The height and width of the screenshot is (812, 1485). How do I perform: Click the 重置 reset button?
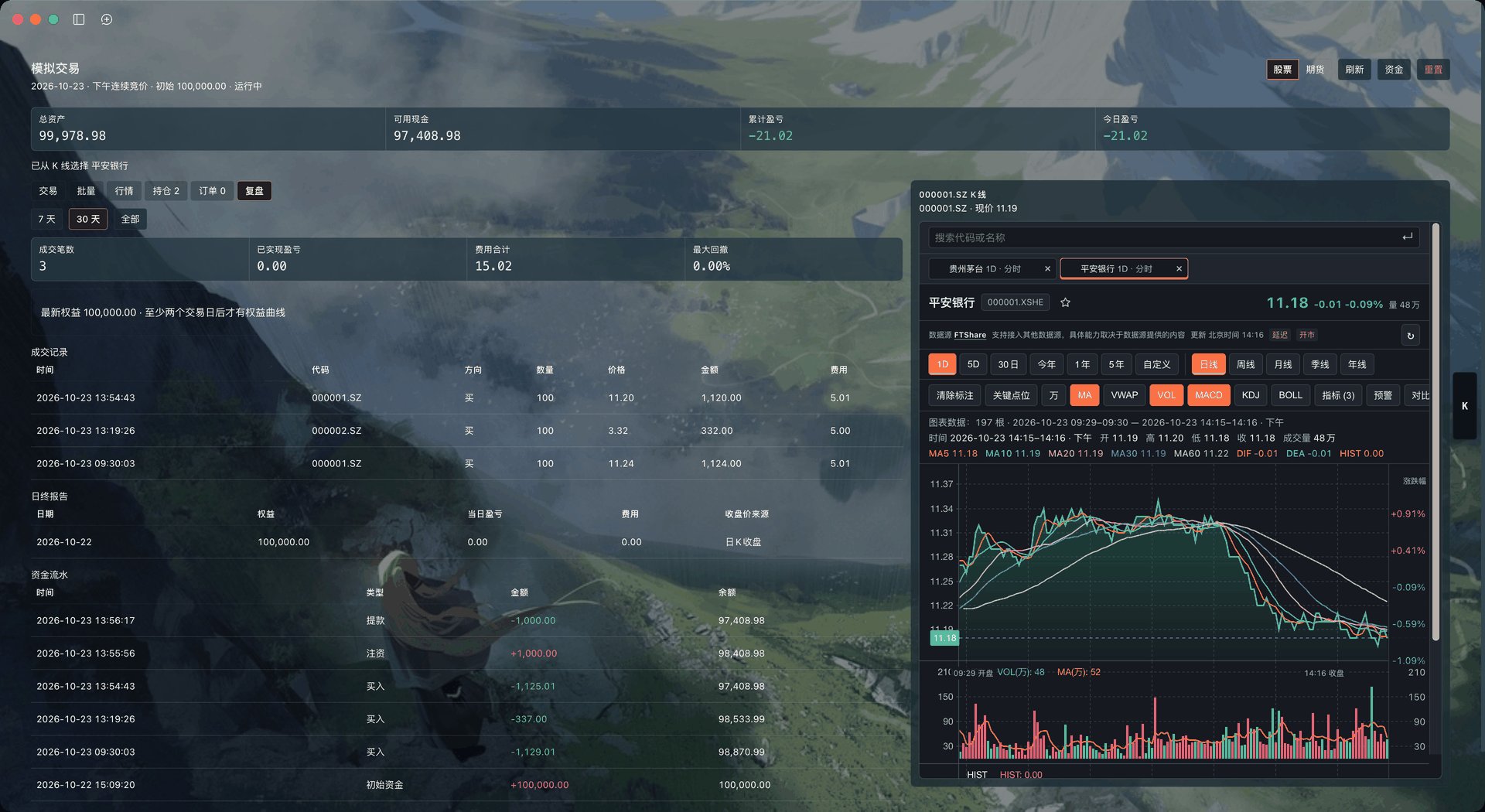1433,70
